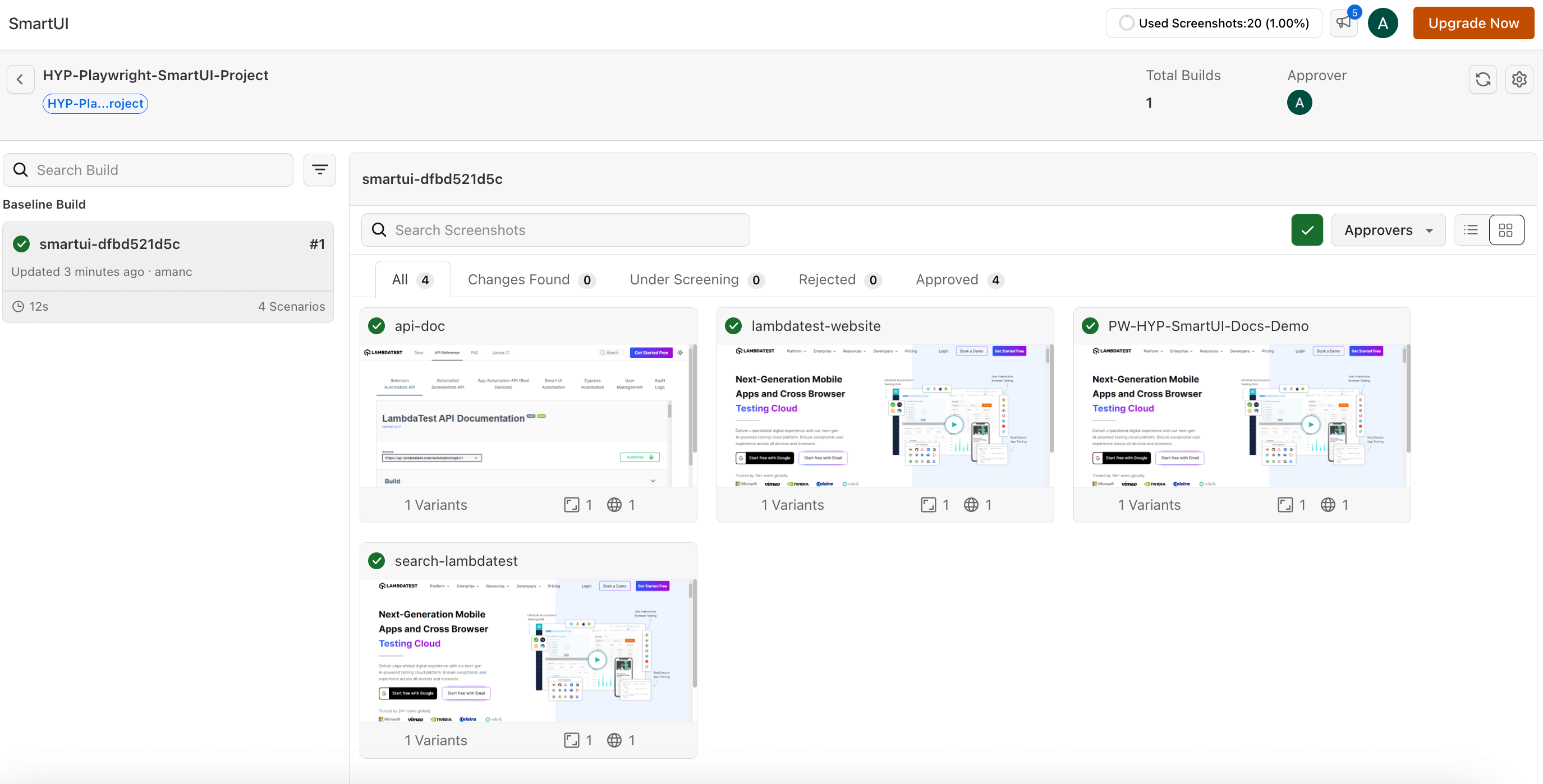Image resolution: width=1543 pixels, height=784 pixels.
Task: Click the back arrow to leave project
Action: tap(20, 79)
